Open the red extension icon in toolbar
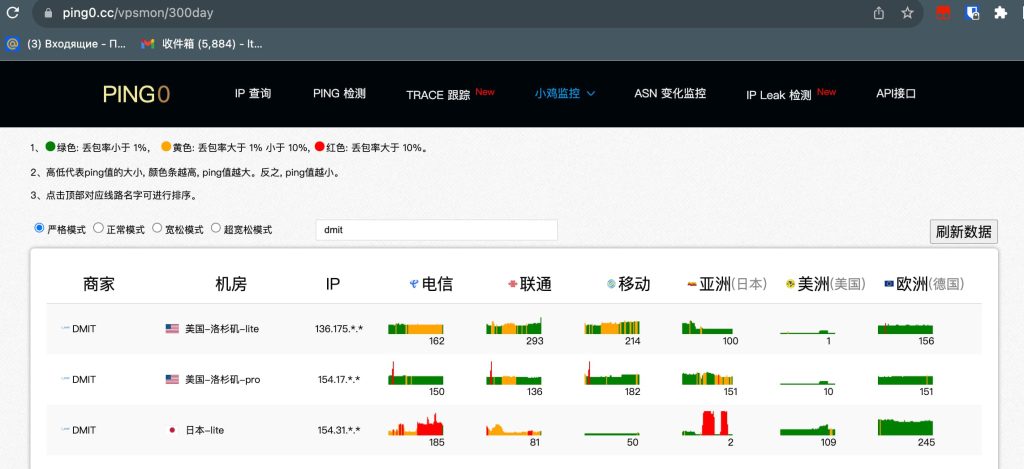 [x=943, y=12]
